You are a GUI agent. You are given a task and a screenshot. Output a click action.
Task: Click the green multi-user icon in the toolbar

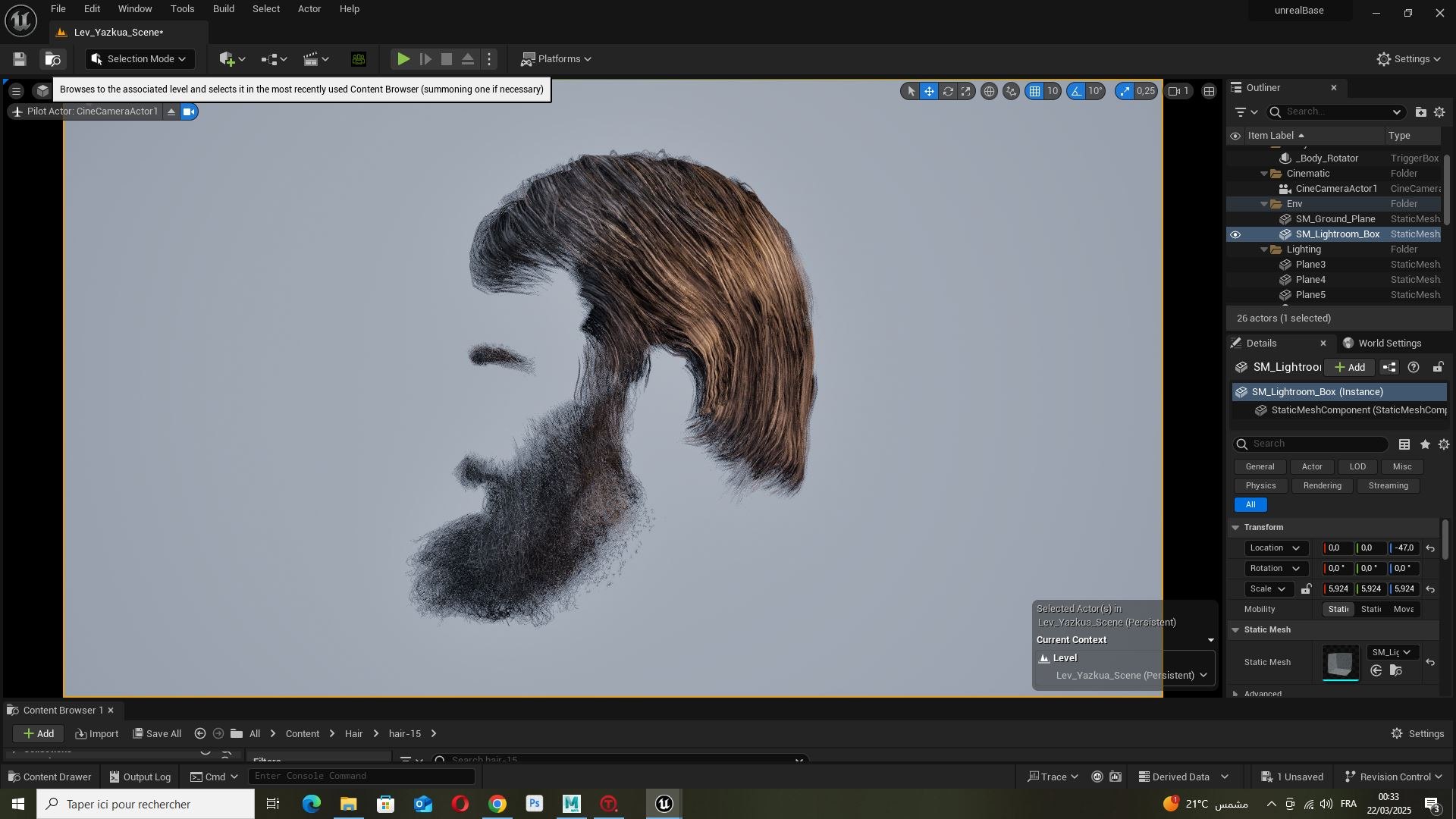click(x=359, y=59)
